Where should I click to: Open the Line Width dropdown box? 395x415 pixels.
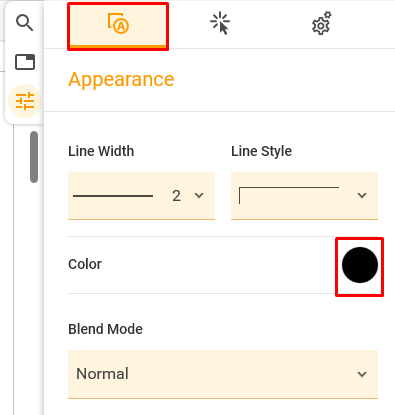tap(141, 196)
